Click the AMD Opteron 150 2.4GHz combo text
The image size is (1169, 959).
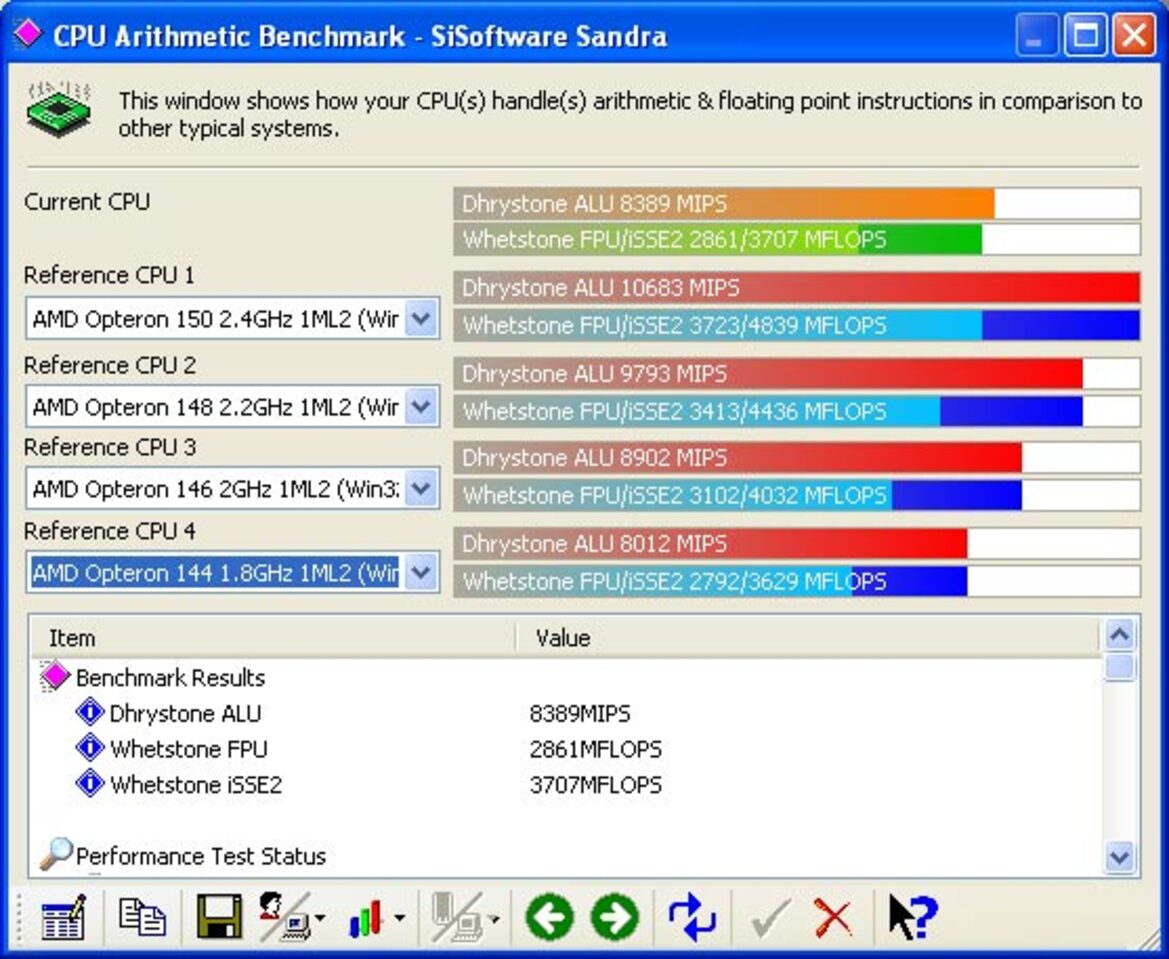[215, 319]
